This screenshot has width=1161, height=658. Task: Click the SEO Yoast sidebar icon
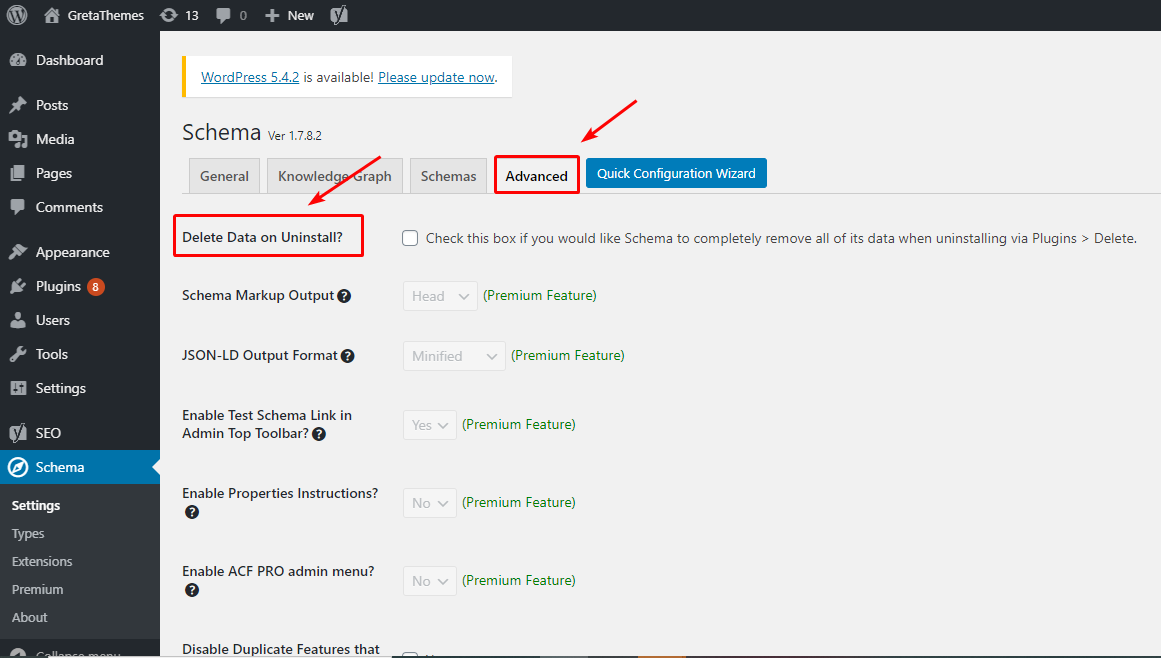pyautogui.click(x=18, y=433)
